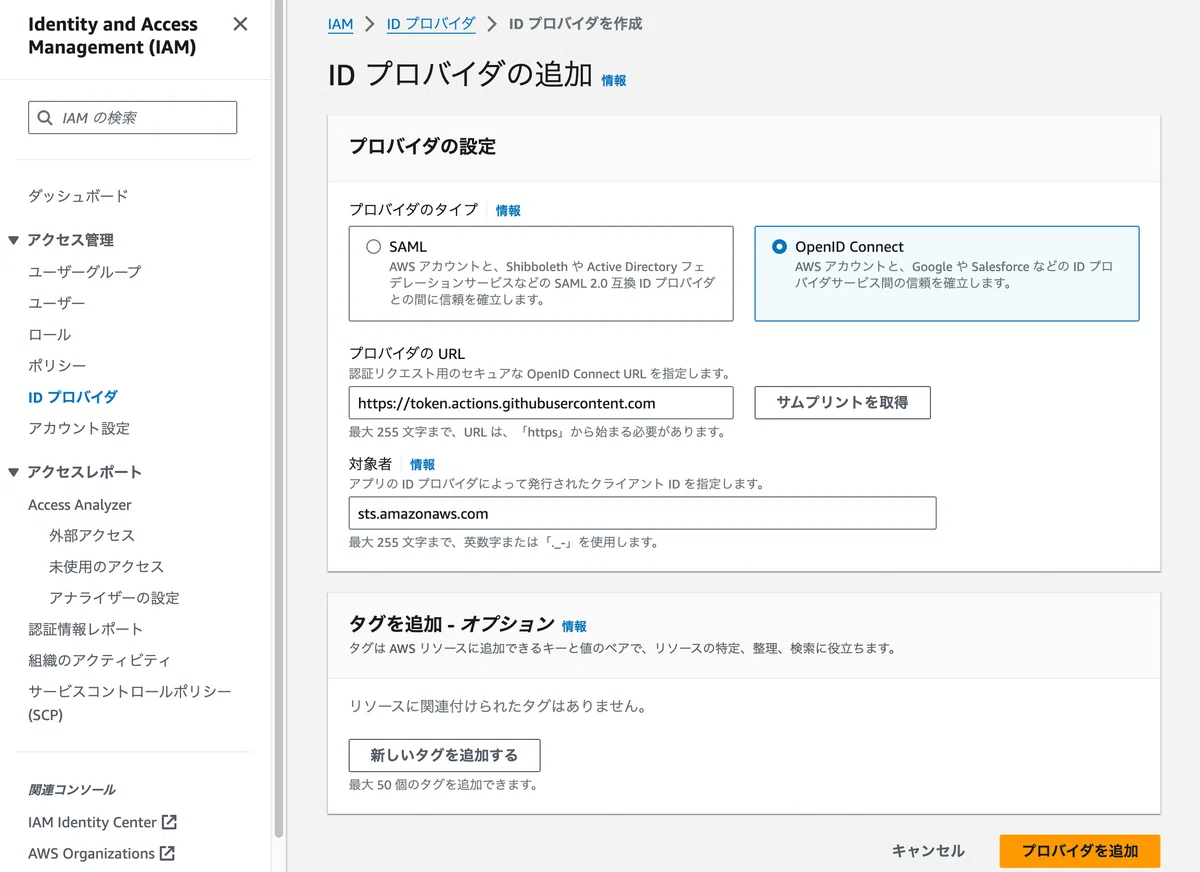
Task: Click the orange プロバイダを追加 button
Action: (x=1080, y=851)
